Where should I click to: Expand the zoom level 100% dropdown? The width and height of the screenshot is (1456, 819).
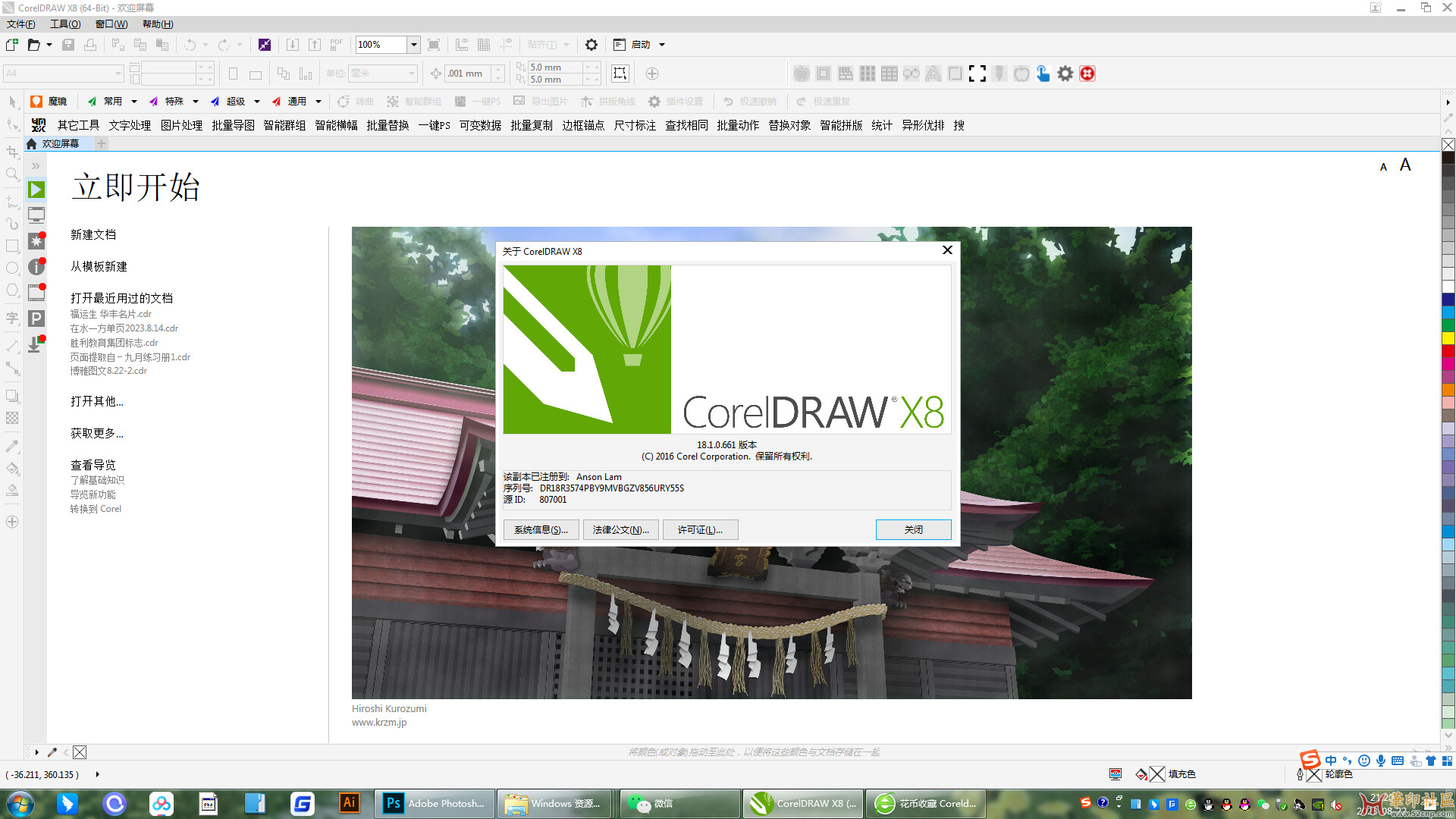414,45
